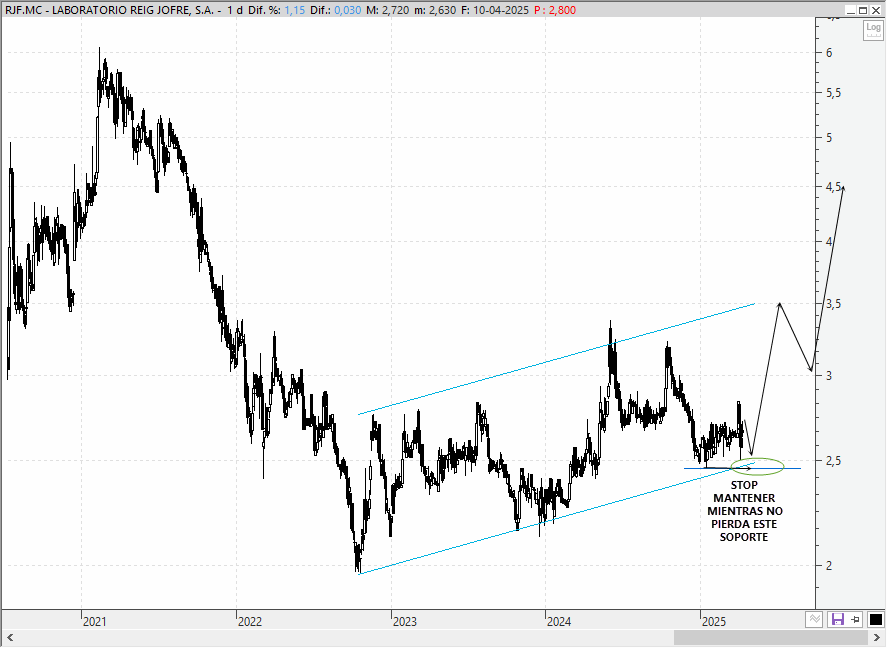
Task: Open the black color swatch
Action: (x=875, y=620)
